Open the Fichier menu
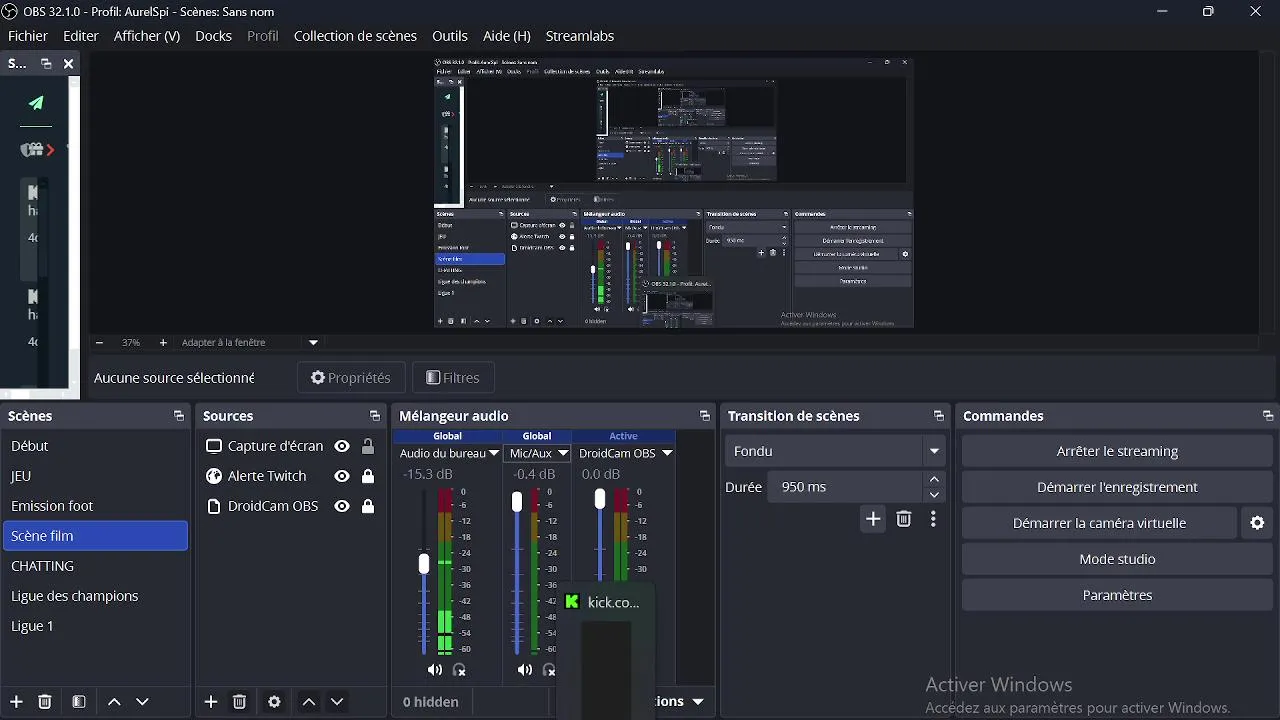1280x720 pixels. (x=28, y=36)
